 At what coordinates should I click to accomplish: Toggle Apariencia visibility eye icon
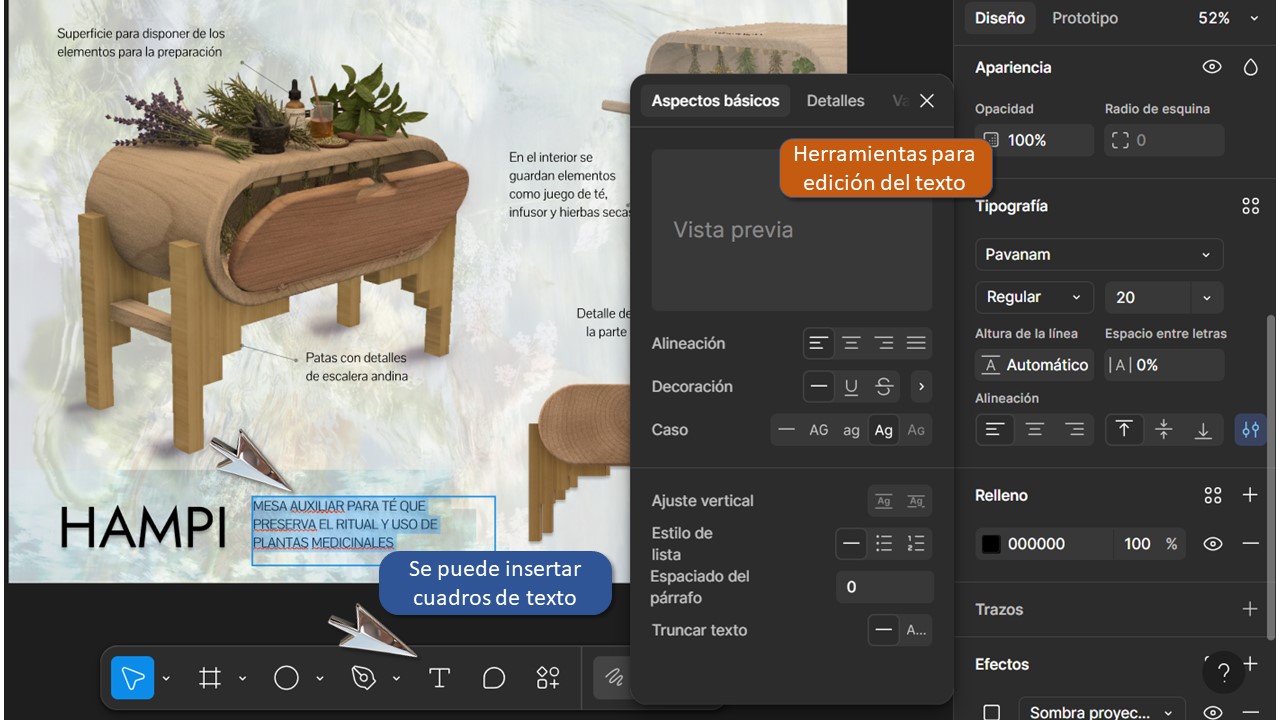tap(1212, 67)
